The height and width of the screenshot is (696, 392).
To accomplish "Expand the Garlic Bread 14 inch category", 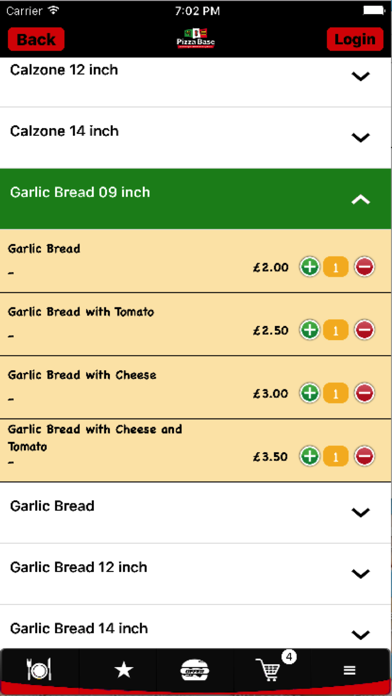I will [x=196, y=629].
